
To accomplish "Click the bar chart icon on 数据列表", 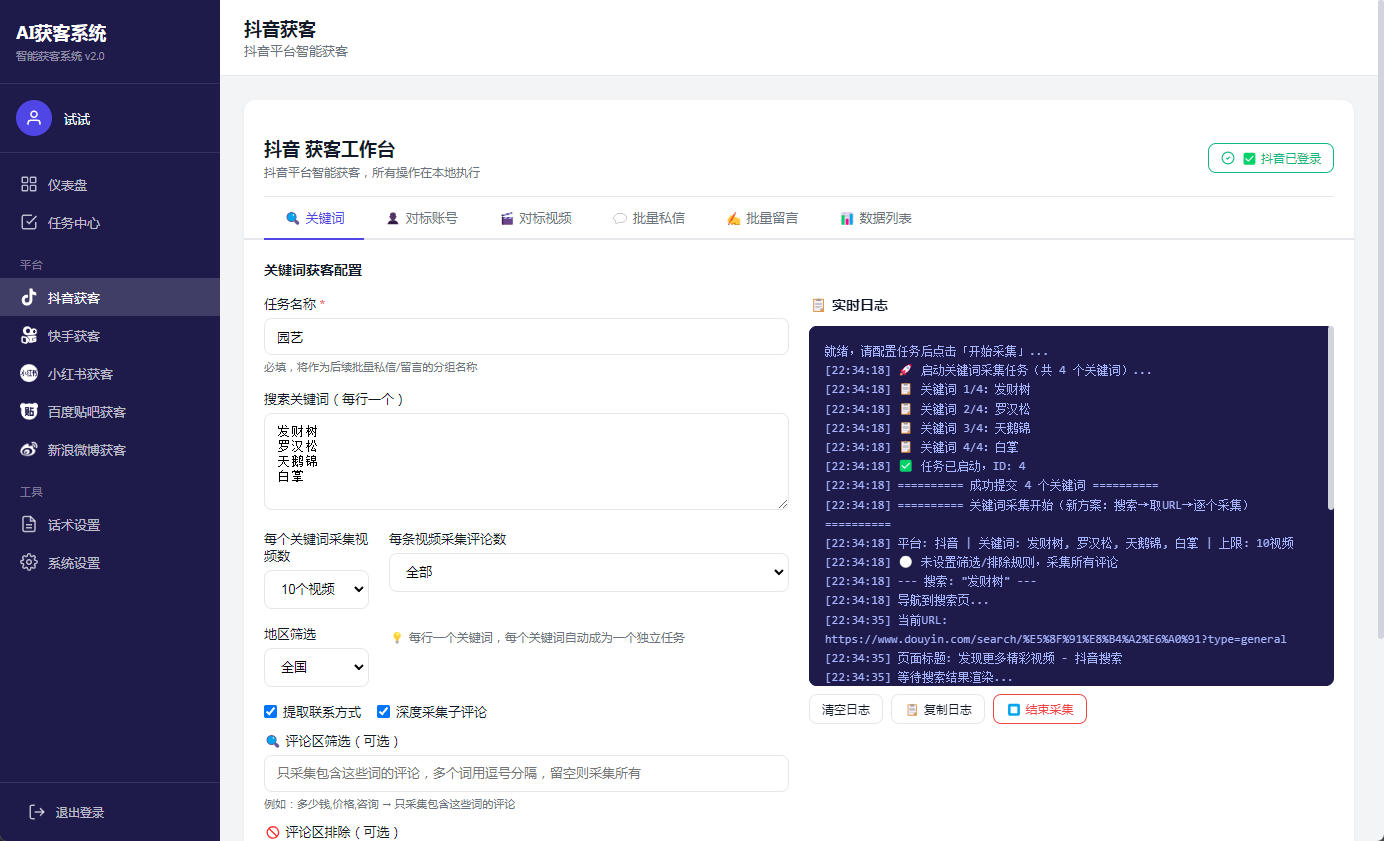I will 847,218.
